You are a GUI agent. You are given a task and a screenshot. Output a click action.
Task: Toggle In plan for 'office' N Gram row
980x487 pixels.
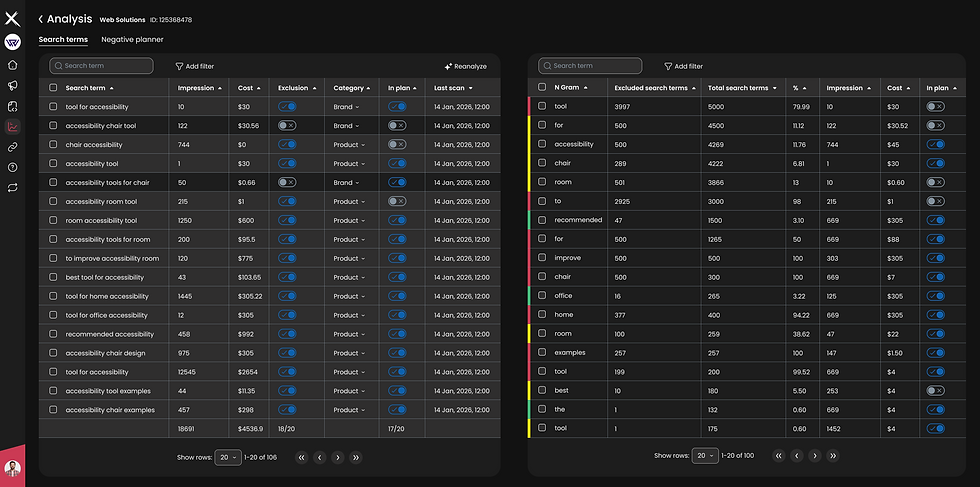pos(936,296)
